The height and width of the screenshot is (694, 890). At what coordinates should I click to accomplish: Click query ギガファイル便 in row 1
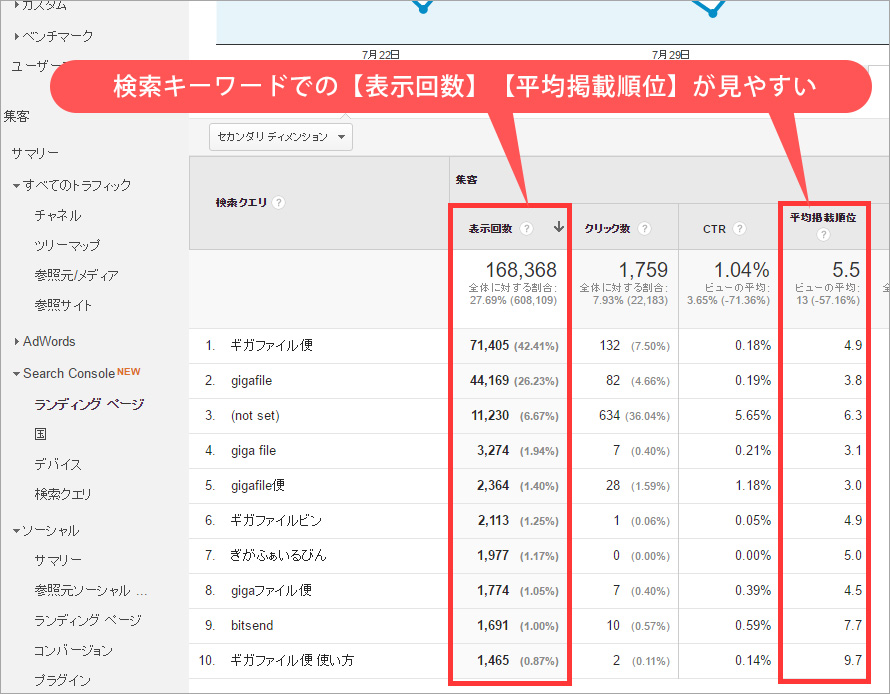271,345
